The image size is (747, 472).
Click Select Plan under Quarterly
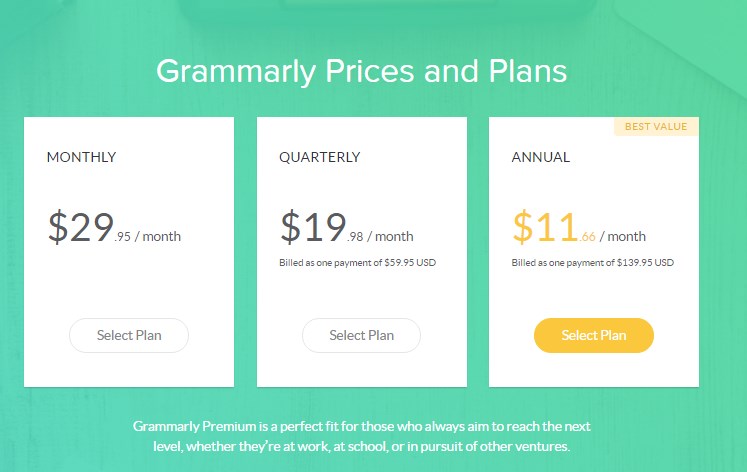[361, 335]
